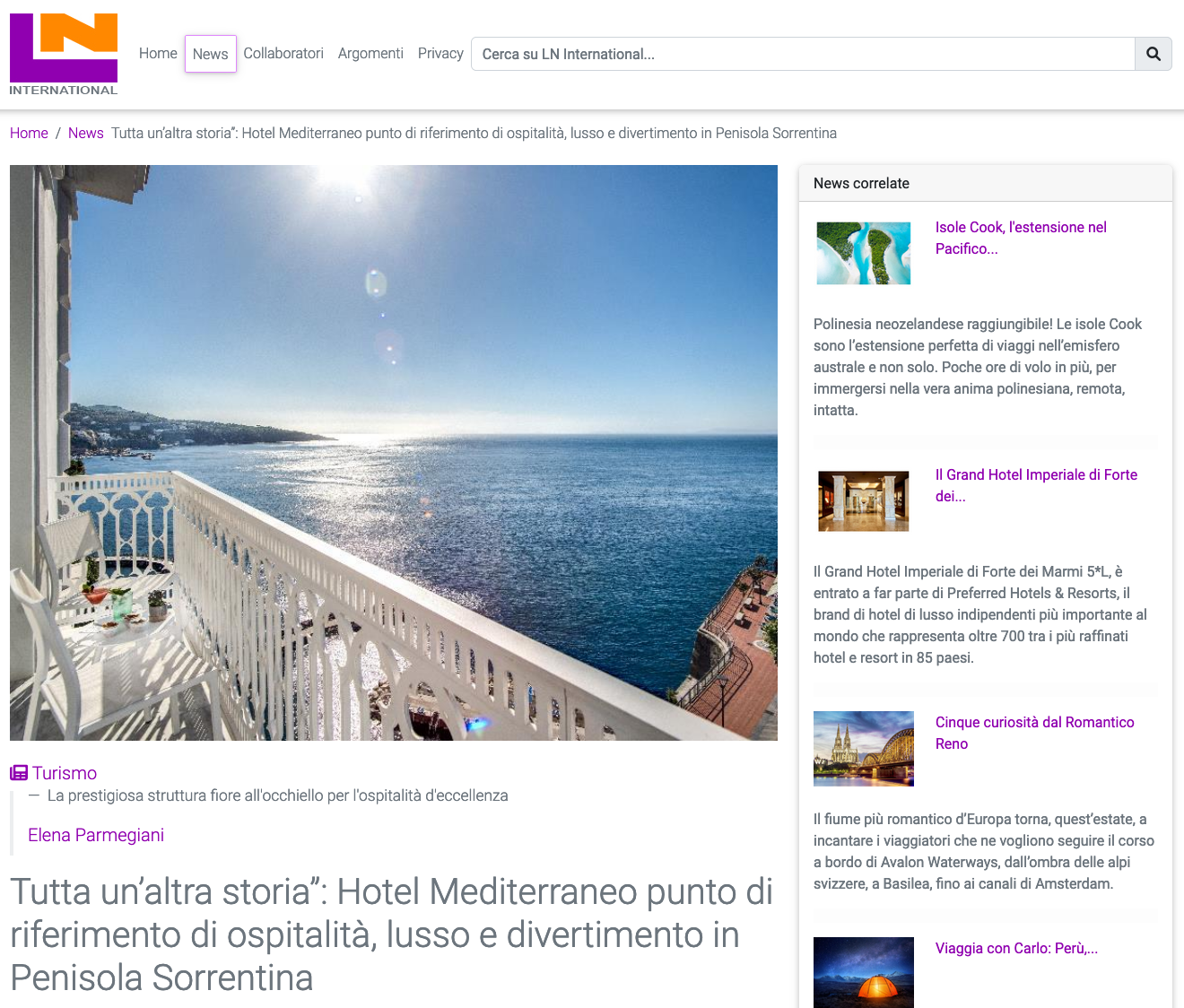Click the magnifying glass search button
The image size is (1184, 1008).
click(x=1154, y=54)
